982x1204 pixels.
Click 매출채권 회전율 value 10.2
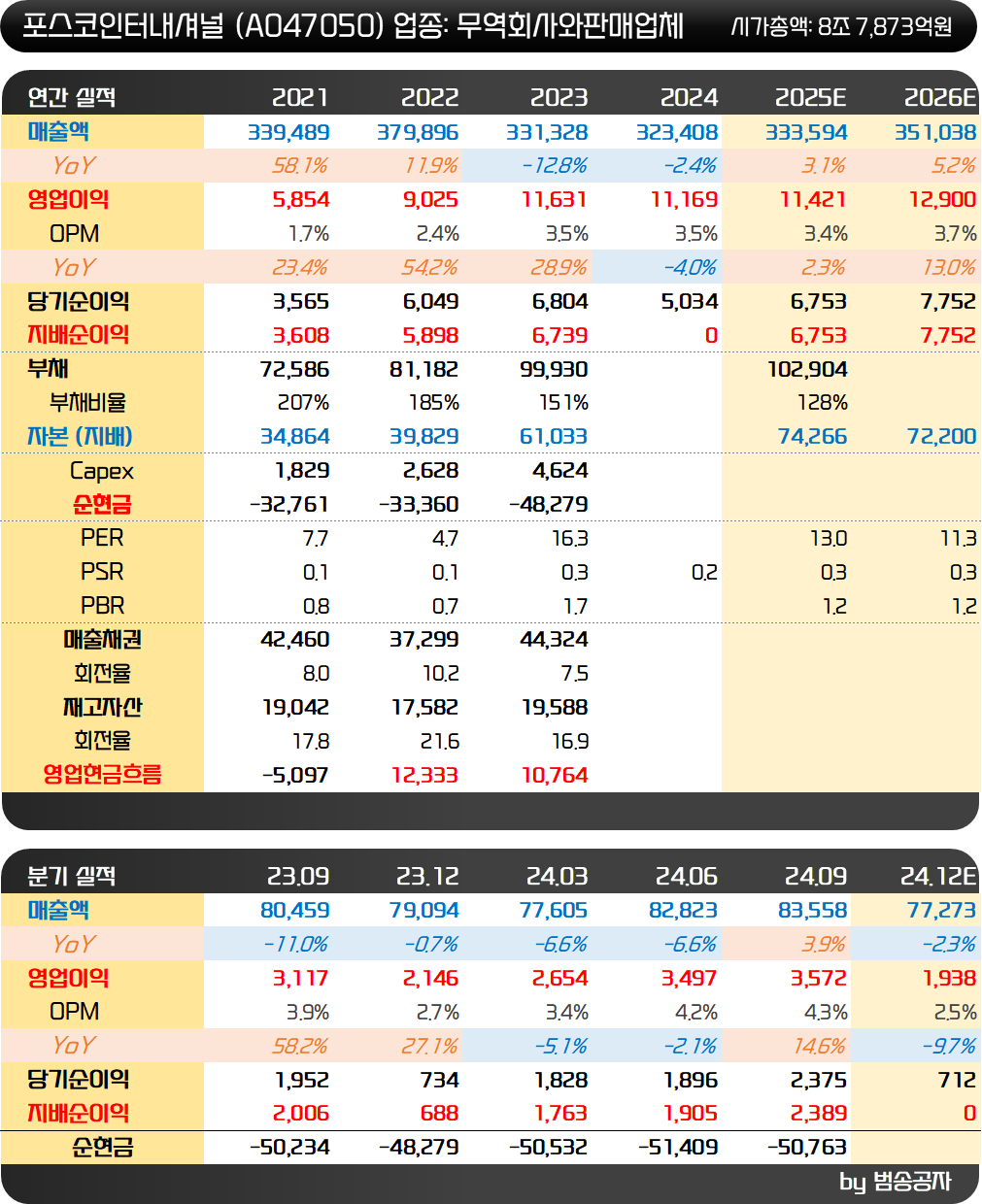[440, 674]
